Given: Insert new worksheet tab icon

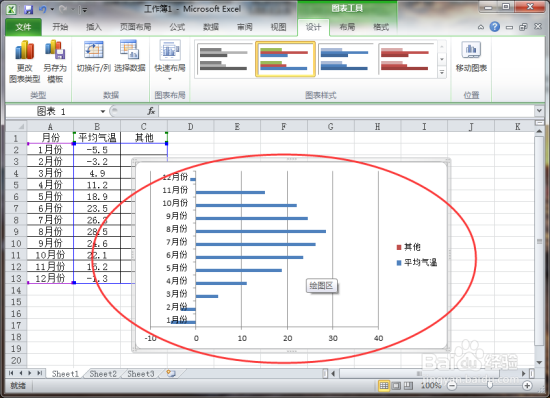Looking at the screenshot, I should (x=171, y=373).
